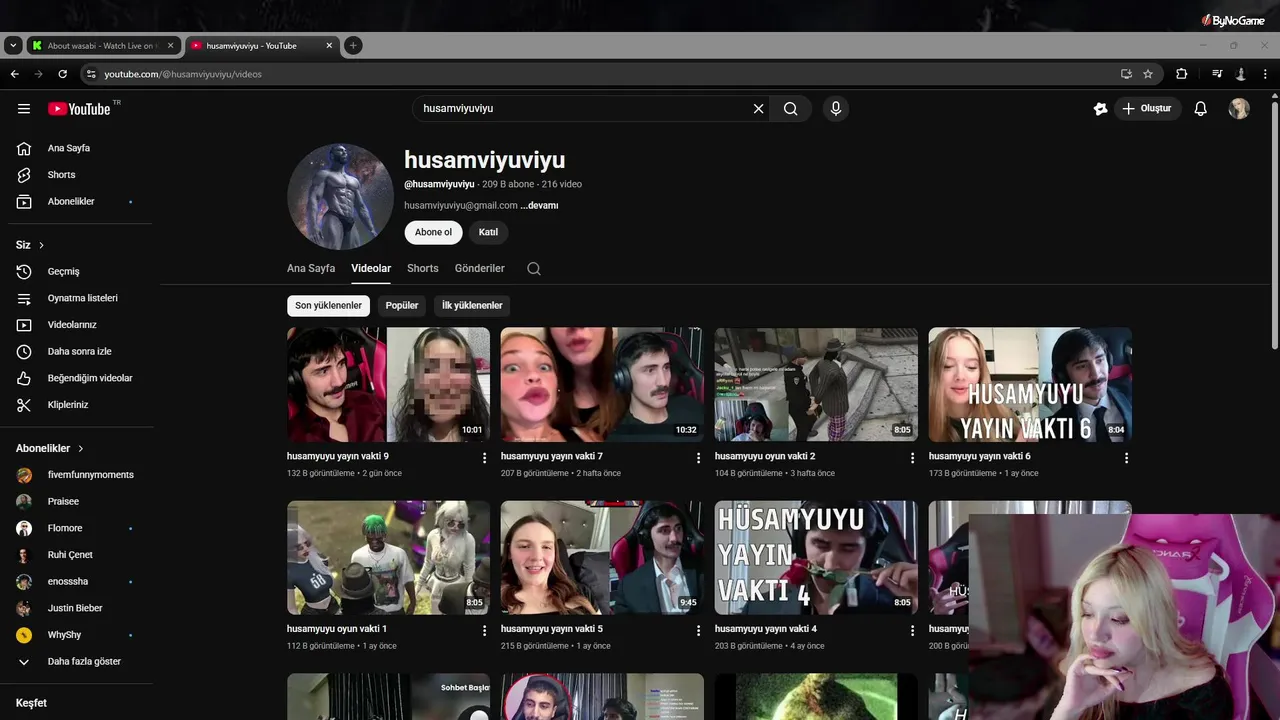
Task: Open the browser profile icon
Action: (1241, 74)
